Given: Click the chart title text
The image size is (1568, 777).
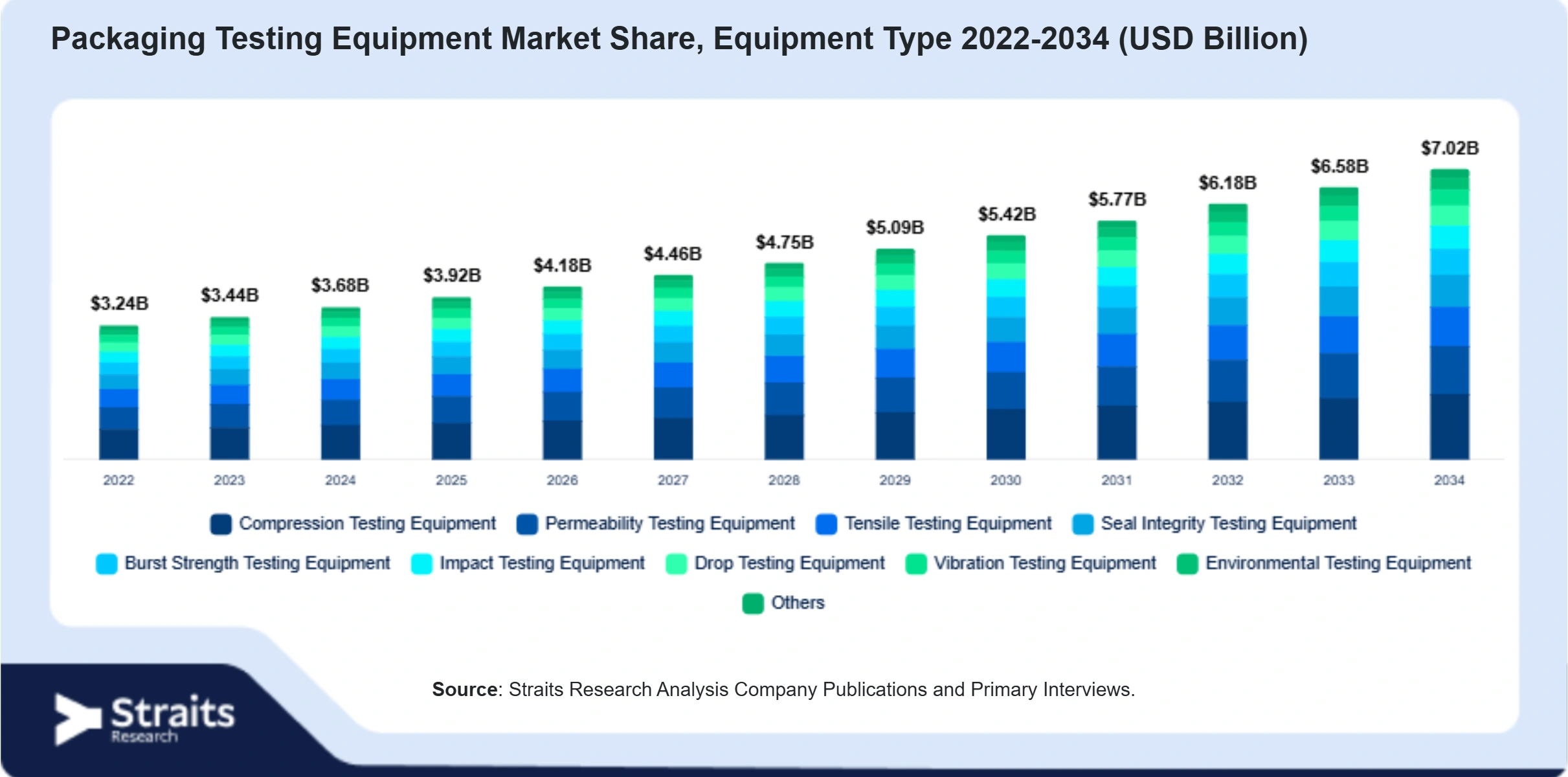Looking at the screenshot, I should (x=679, y=39).
